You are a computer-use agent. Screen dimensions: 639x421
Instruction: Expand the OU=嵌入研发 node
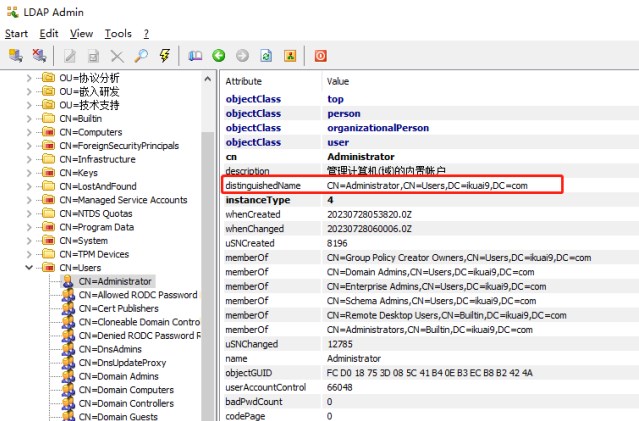pyautogui.click(x=29, y=91)
